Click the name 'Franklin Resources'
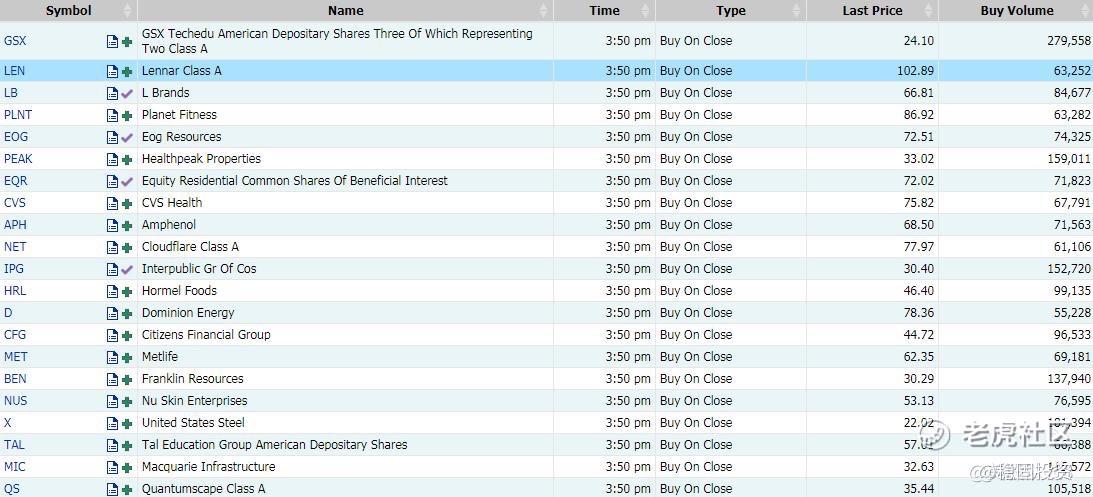 point(193,379)
